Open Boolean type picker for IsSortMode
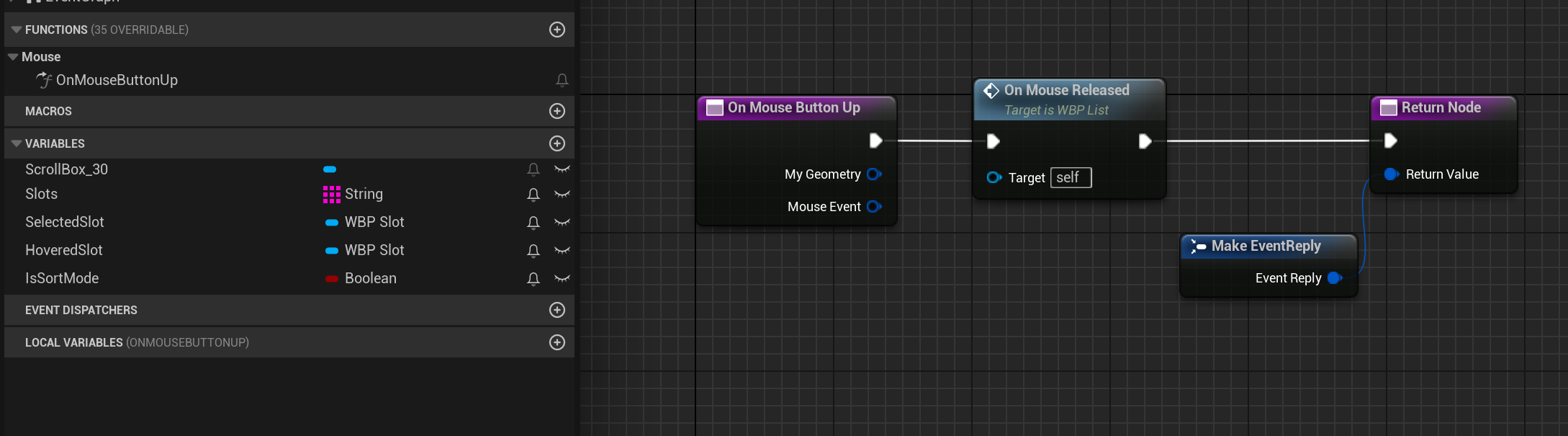This screenshot has width=1568, height=436. 361,278
